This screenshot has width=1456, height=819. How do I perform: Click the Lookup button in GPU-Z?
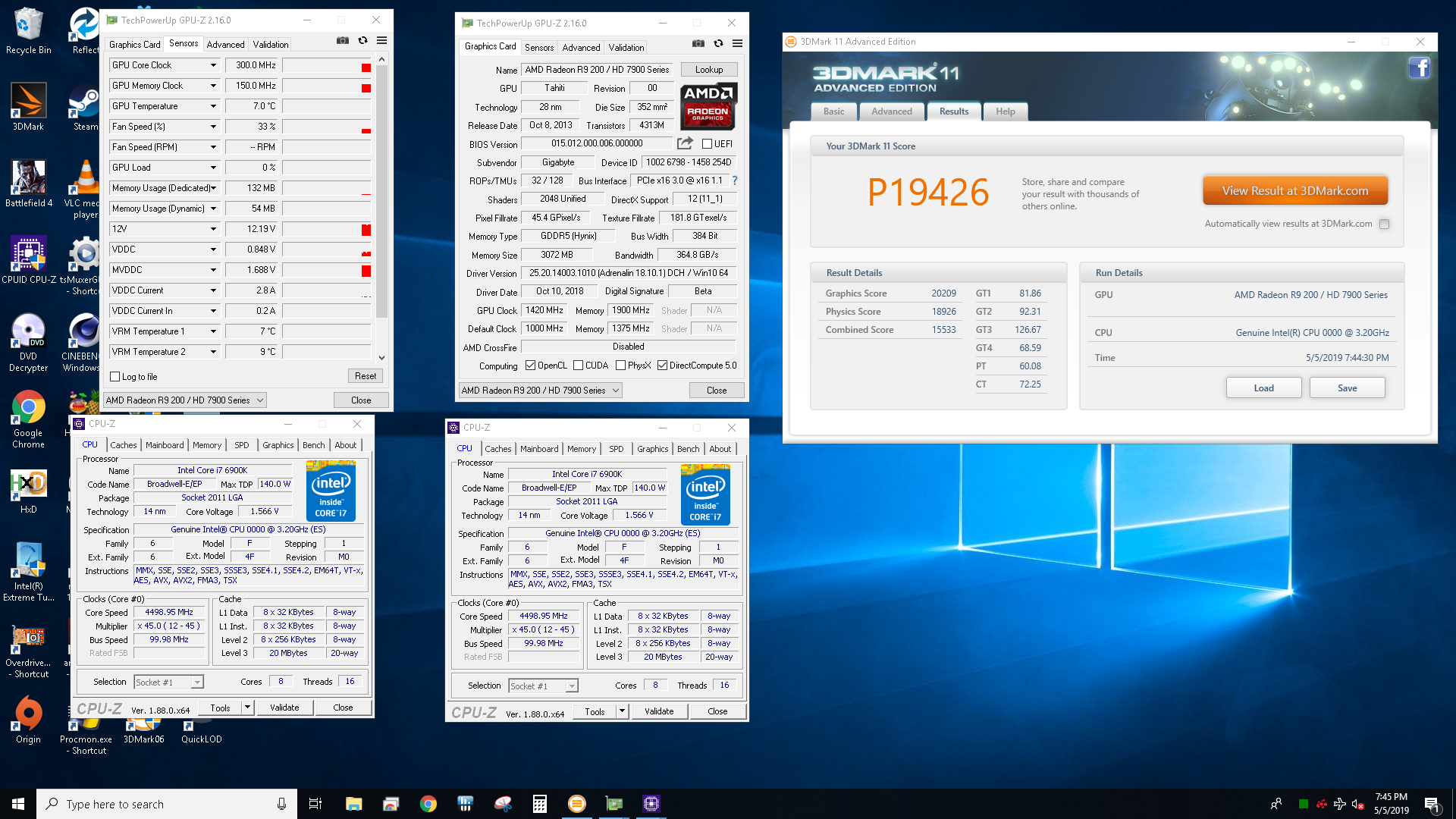(x=709, y=70)
